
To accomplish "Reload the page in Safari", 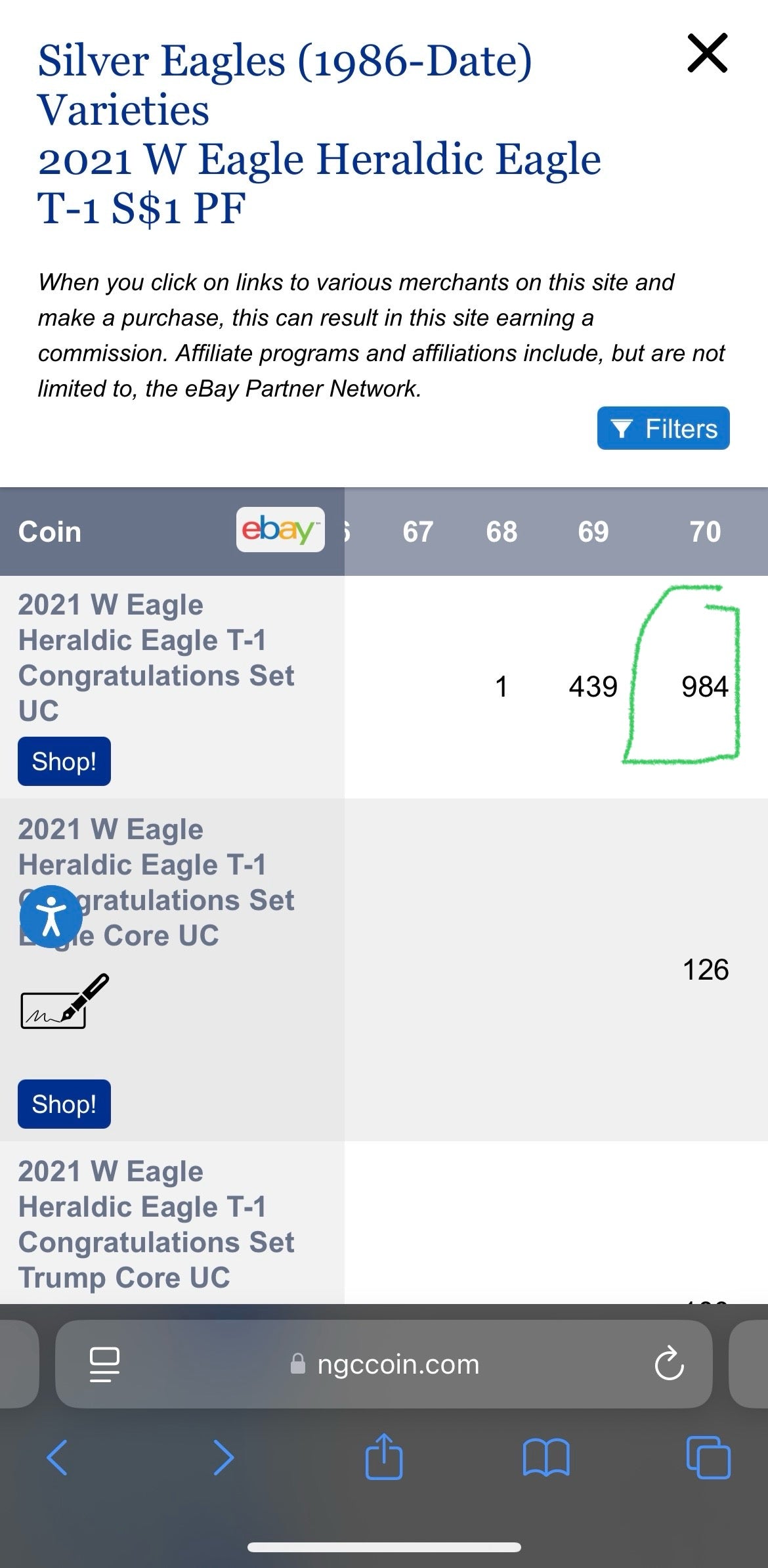I will [x=669, y=1364].
